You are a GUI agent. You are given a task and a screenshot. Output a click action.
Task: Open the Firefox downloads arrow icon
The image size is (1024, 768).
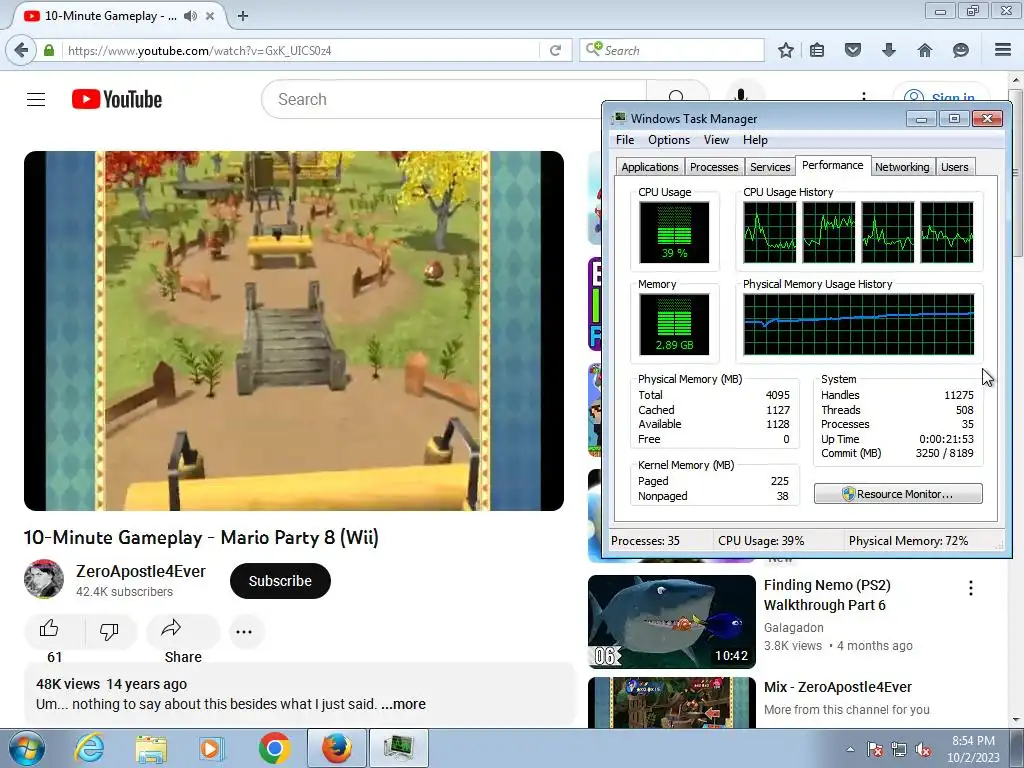(x=889, y=50)
